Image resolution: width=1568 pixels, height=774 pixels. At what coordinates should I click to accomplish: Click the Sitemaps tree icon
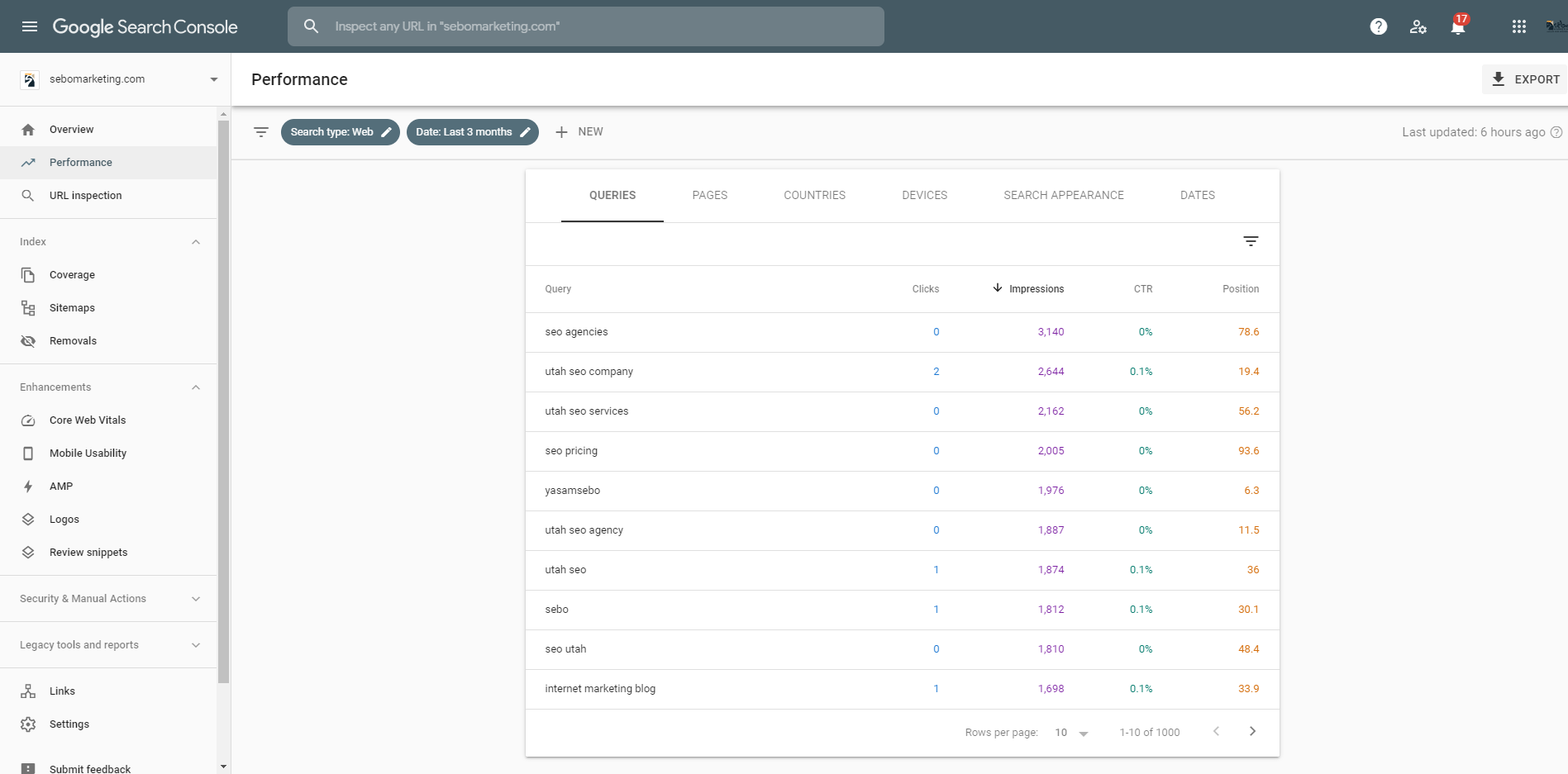click(x=28, y=308)
